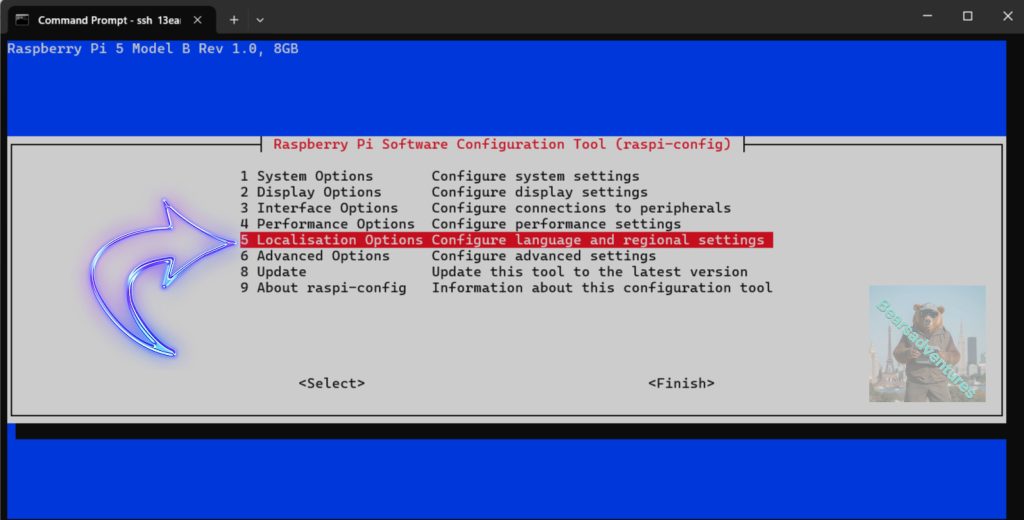Activate the <Select> button
The width and height of the screenshot is (1024, 520).
click(332, 383)
